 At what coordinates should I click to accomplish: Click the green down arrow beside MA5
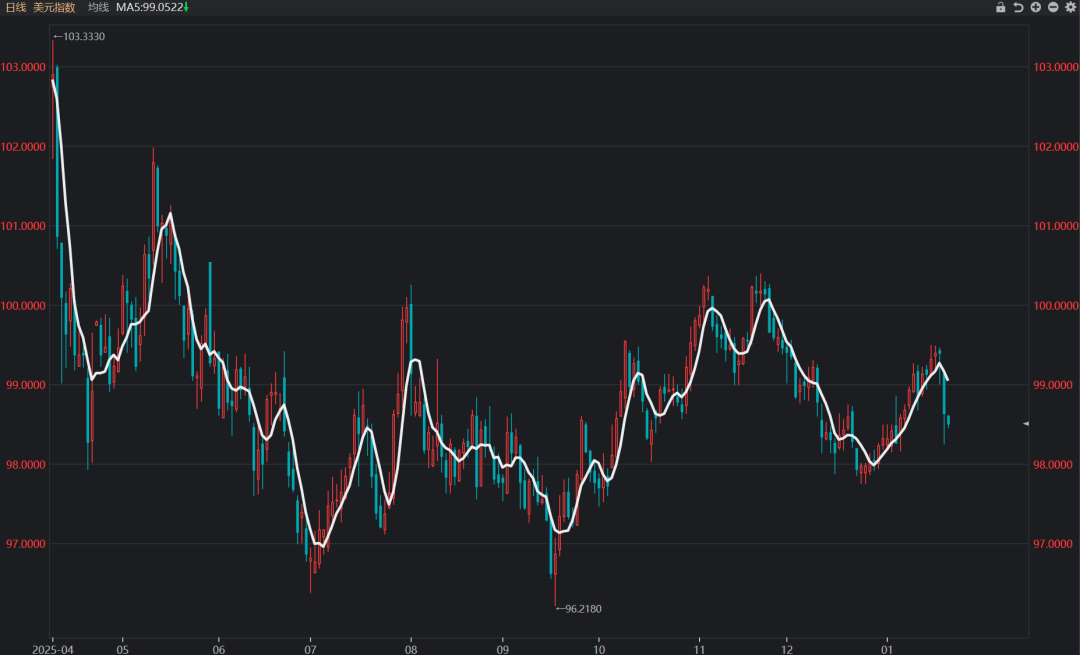tap(186, 7)
